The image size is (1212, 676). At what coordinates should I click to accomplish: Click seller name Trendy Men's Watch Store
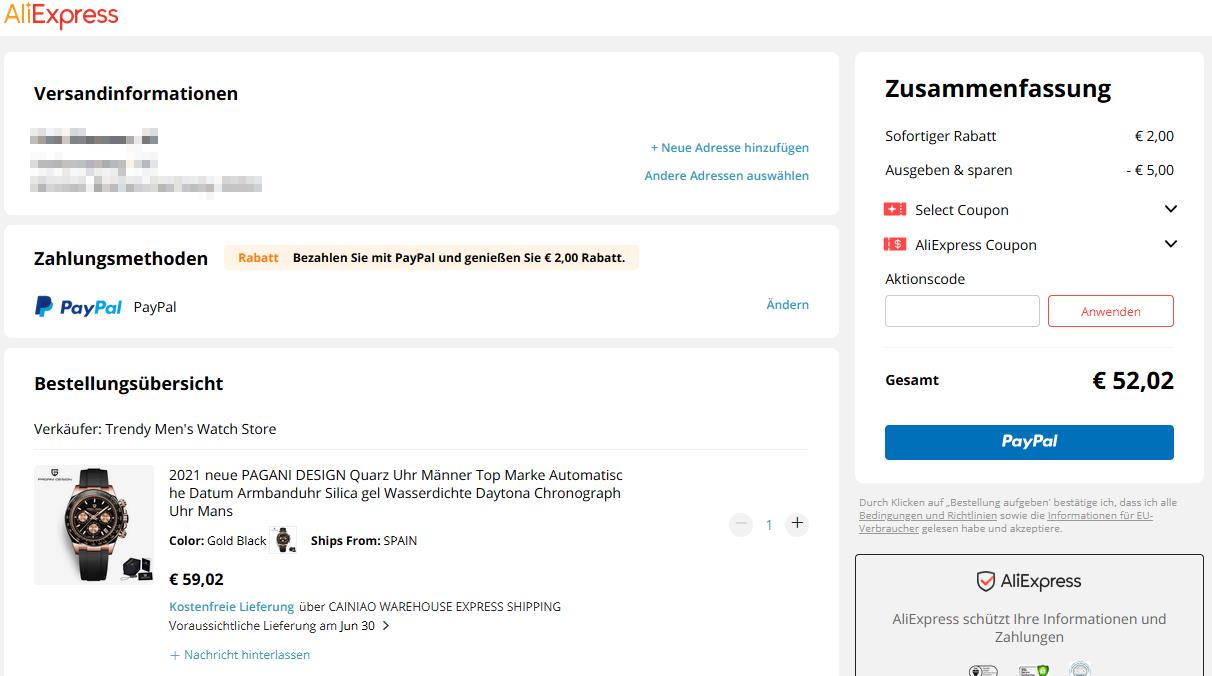click(191, 429)
